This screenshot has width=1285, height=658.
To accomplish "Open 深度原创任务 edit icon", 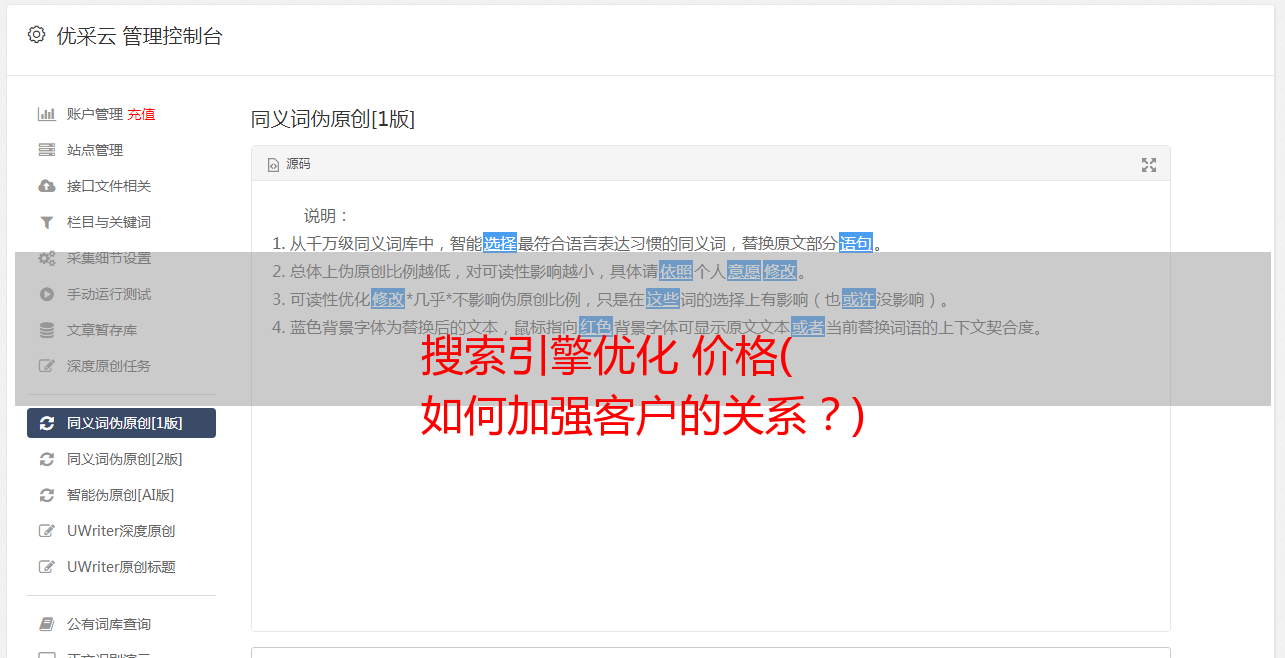I will (46, 366).
